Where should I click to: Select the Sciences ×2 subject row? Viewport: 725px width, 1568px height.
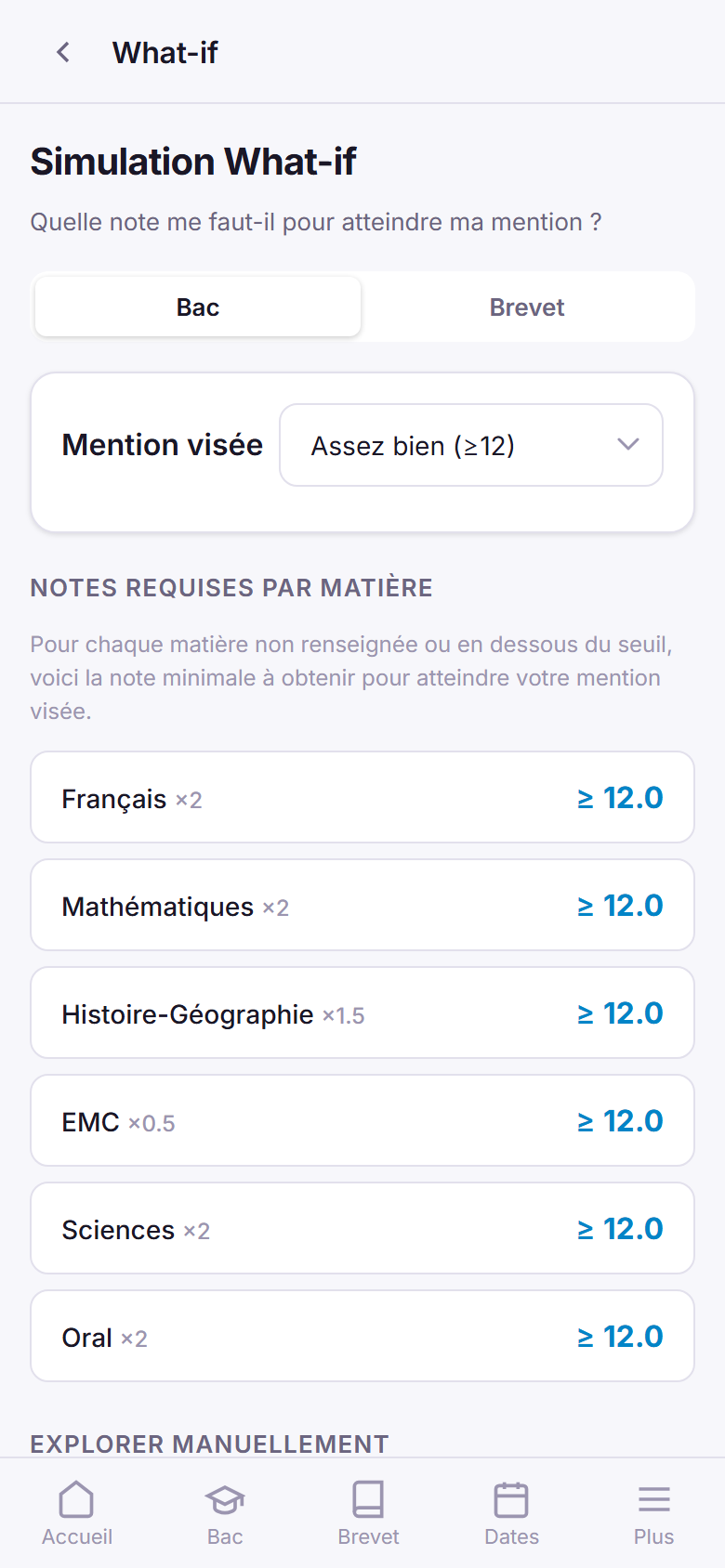point(362,1229)
